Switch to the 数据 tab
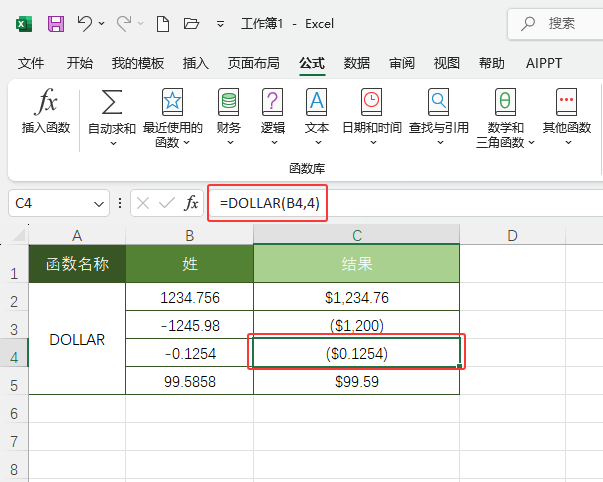Viewport: 603px width, 482px height. (x=356, y=63)
